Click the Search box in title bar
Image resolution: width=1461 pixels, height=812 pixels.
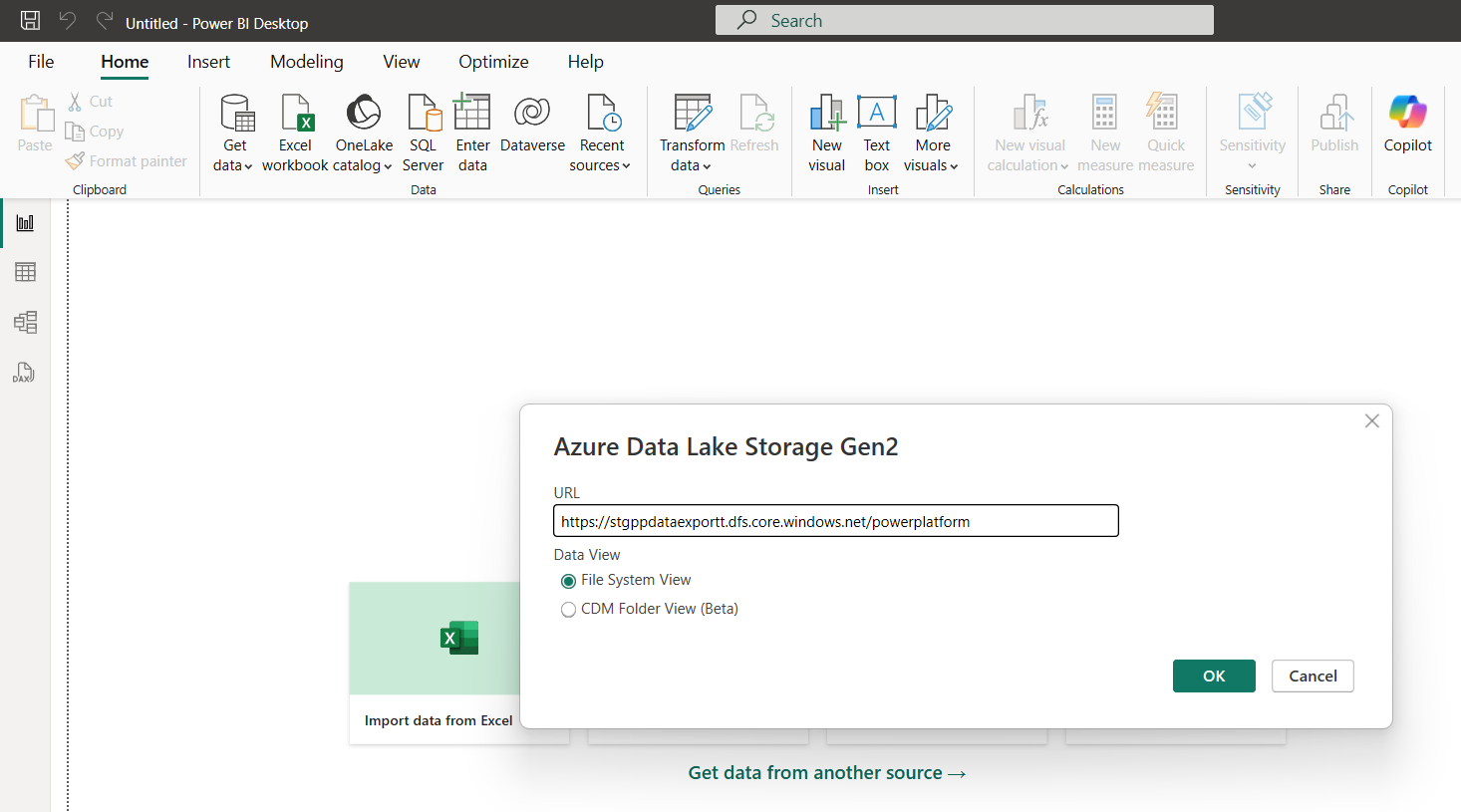tap(964, 20)
